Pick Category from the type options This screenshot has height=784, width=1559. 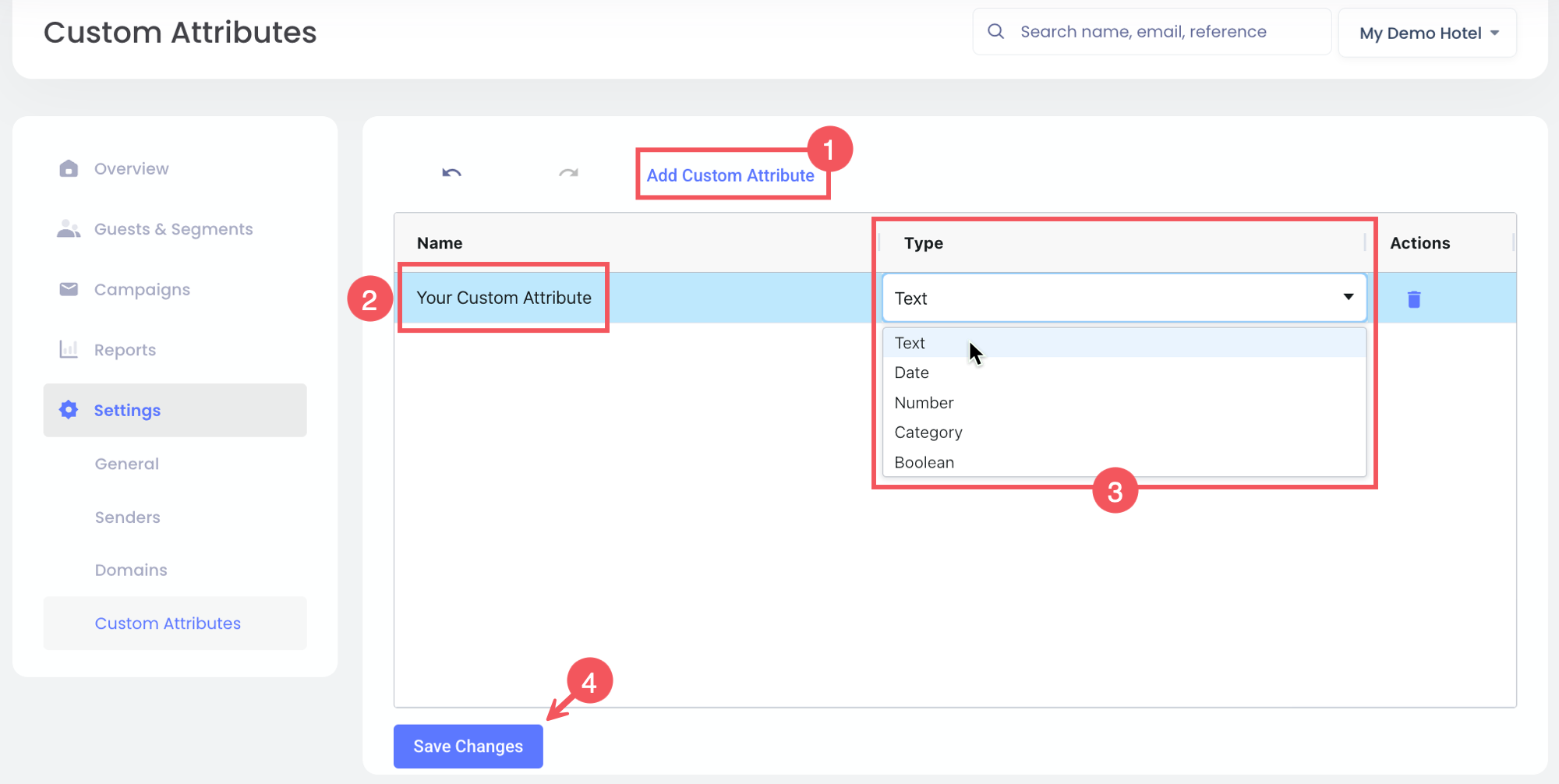[x=928, y=433]
